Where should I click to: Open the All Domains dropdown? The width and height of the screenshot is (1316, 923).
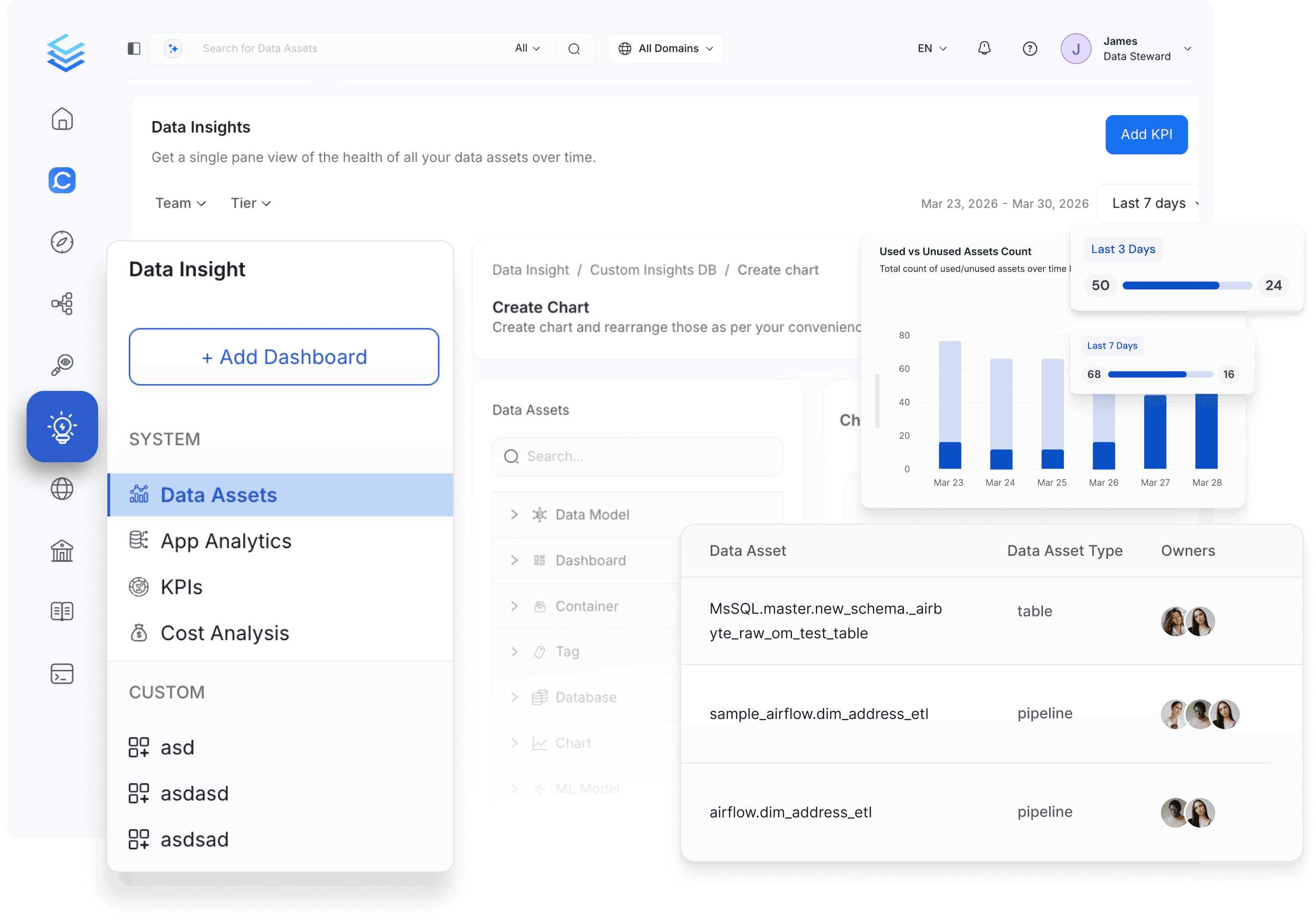(666, 49)
